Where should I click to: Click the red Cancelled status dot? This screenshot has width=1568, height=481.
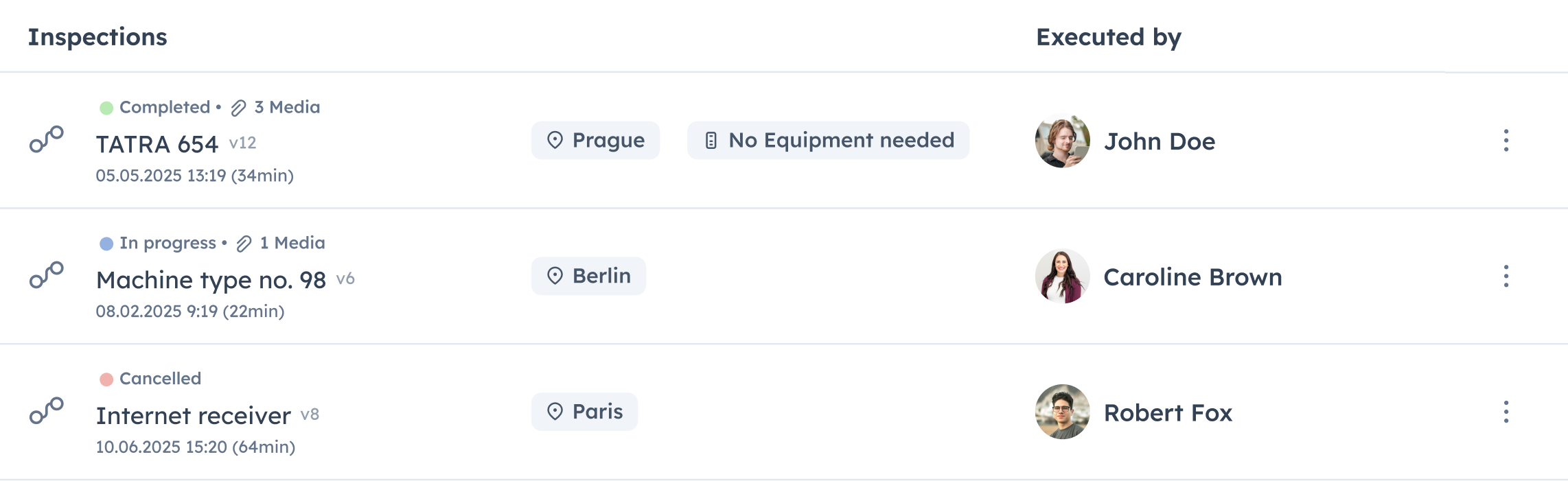106,379
